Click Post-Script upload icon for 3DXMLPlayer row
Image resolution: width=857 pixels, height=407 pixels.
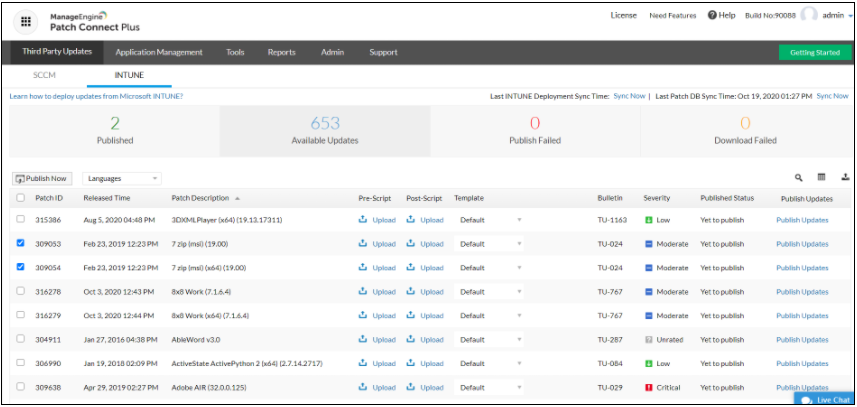[x=410, y=220]
